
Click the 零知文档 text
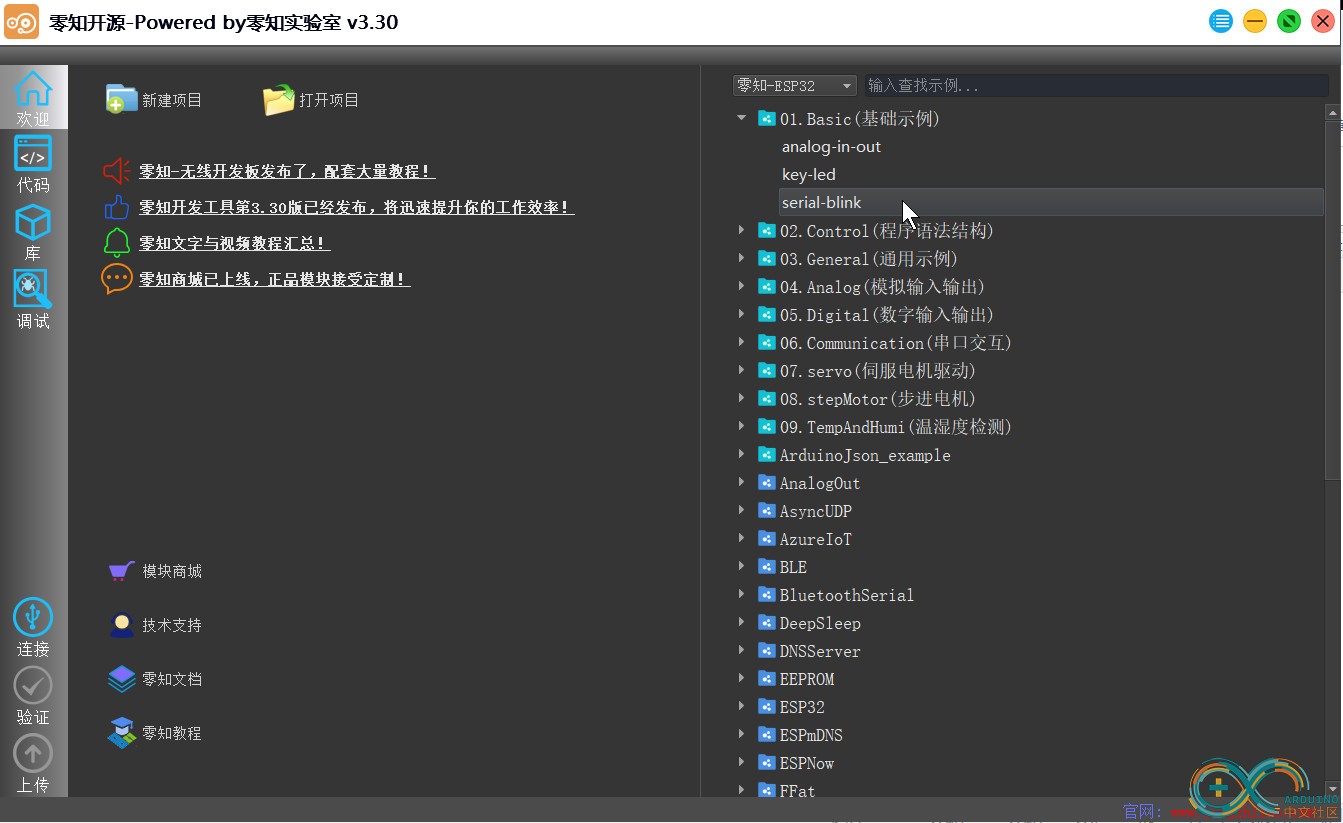[172, 679]
